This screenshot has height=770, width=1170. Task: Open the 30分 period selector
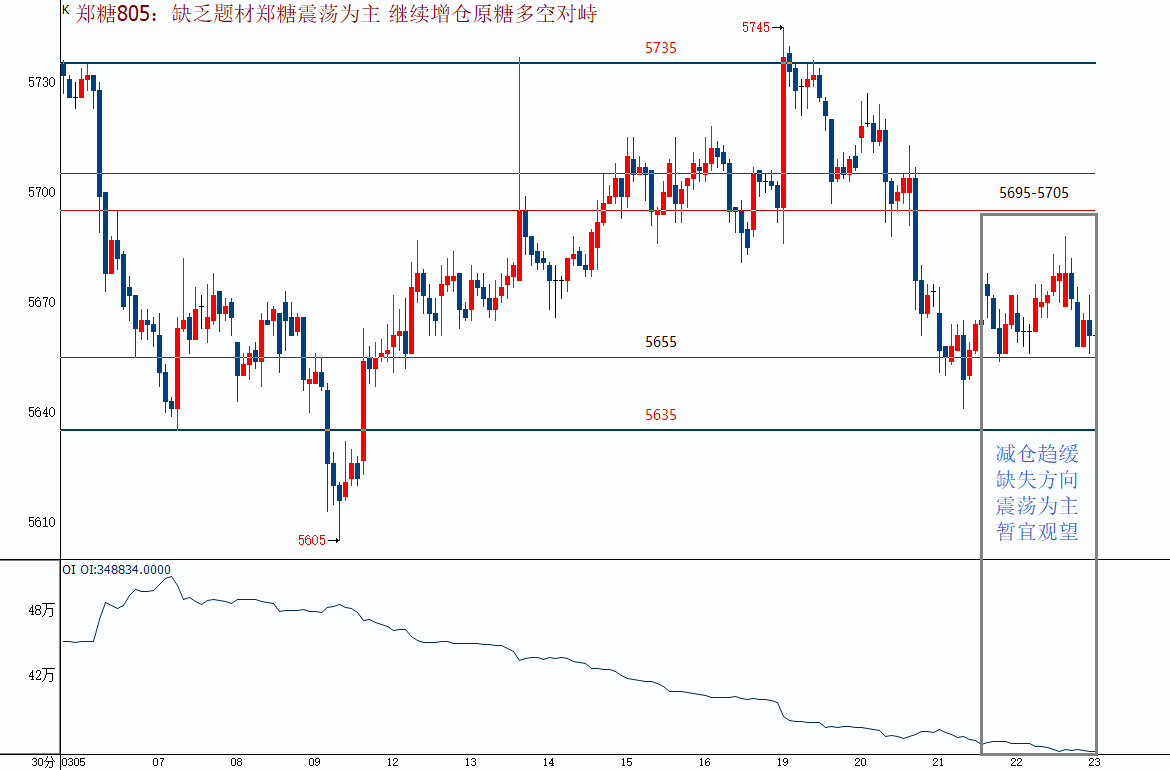43,762
